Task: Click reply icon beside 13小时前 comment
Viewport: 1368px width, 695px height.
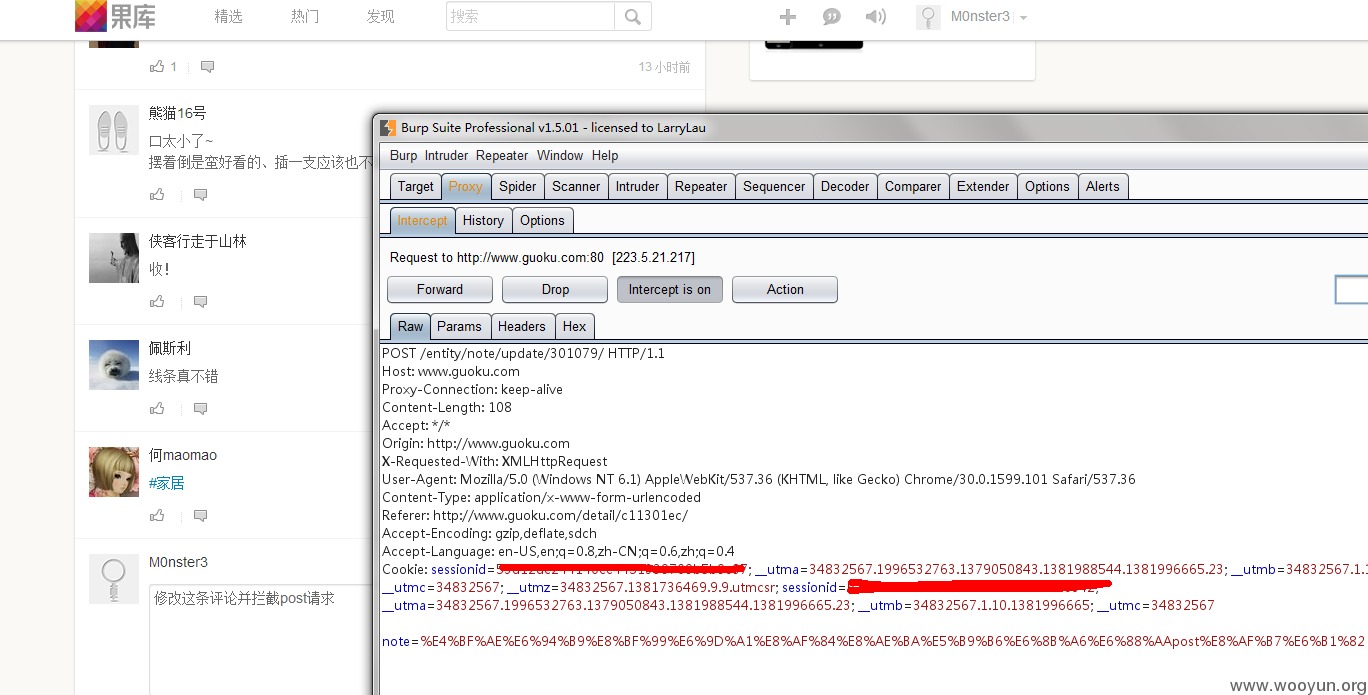Action: coord(207,66)
